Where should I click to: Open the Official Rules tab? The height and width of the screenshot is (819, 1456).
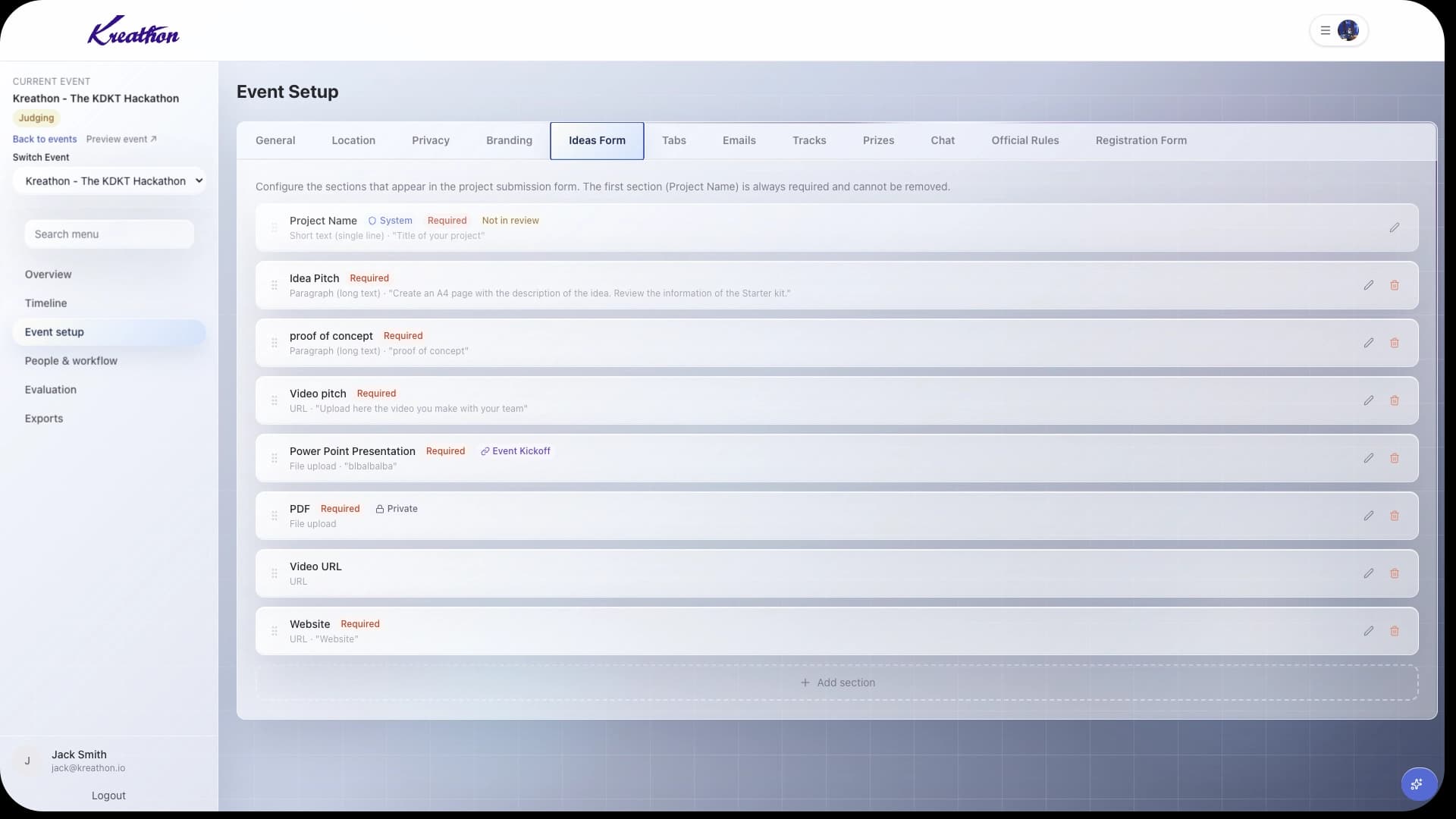pyautogui.click(x=1025, y=140)
